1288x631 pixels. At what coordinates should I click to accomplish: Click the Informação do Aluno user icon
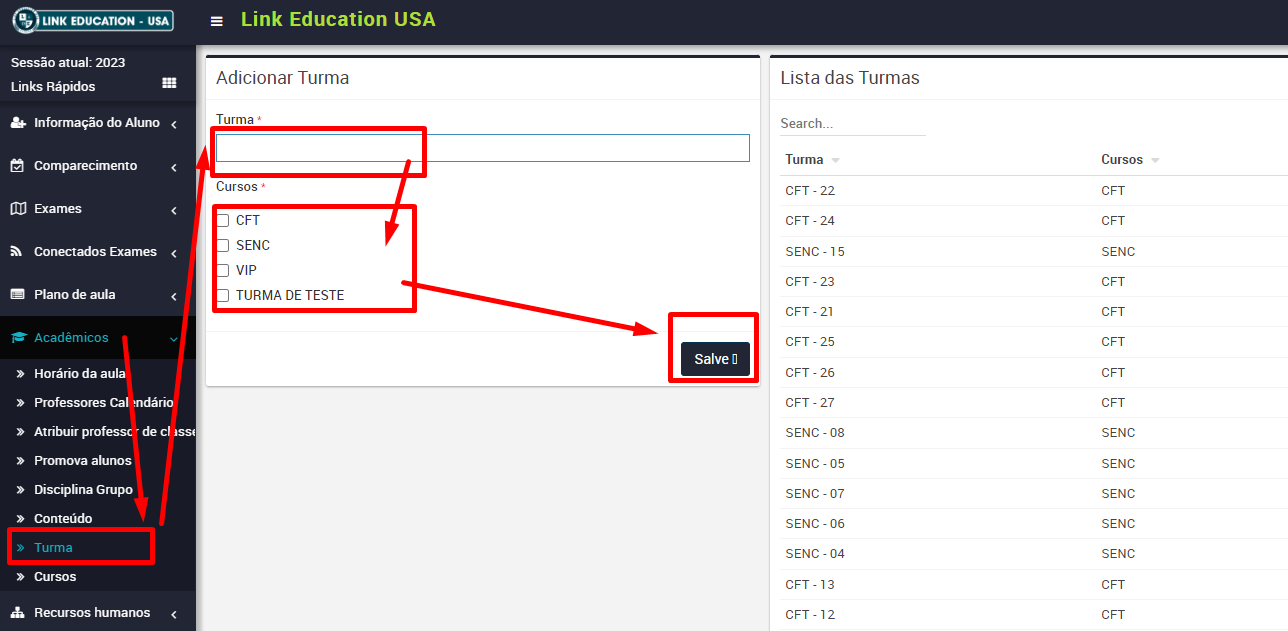coord(17,123)
